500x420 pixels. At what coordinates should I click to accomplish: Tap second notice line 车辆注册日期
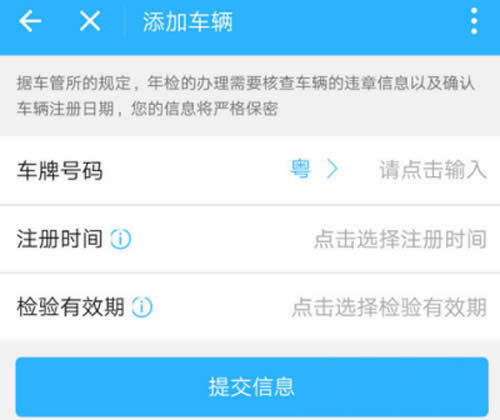coord(147,109)
